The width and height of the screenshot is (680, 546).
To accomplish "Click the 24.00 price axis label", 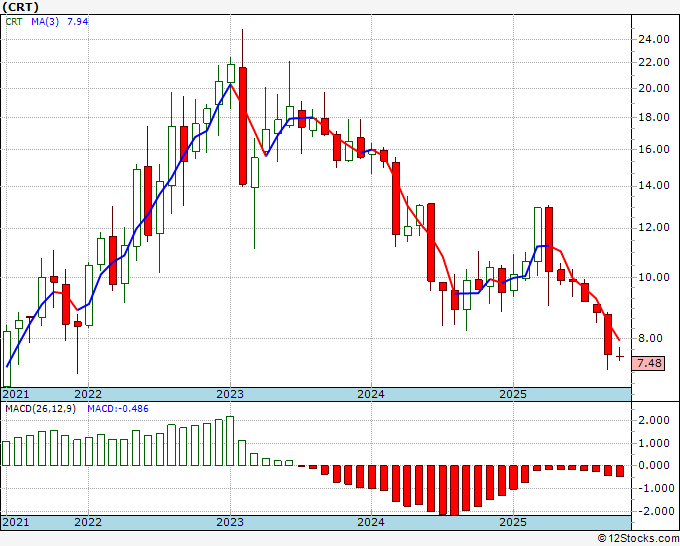I will [x=654, y=39].
